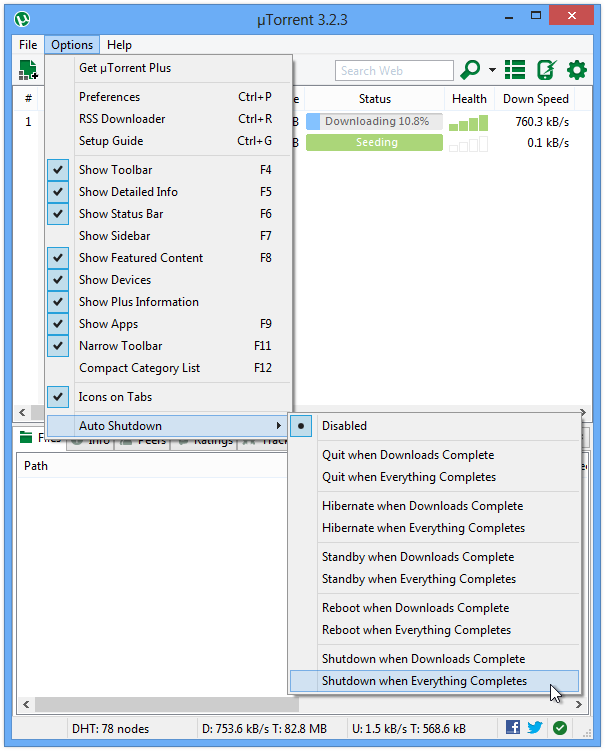Image resolution: width=606 pixels, height=751 pixels.
Task: Open Preferences via the gear icon
Action: coord(577,70)
